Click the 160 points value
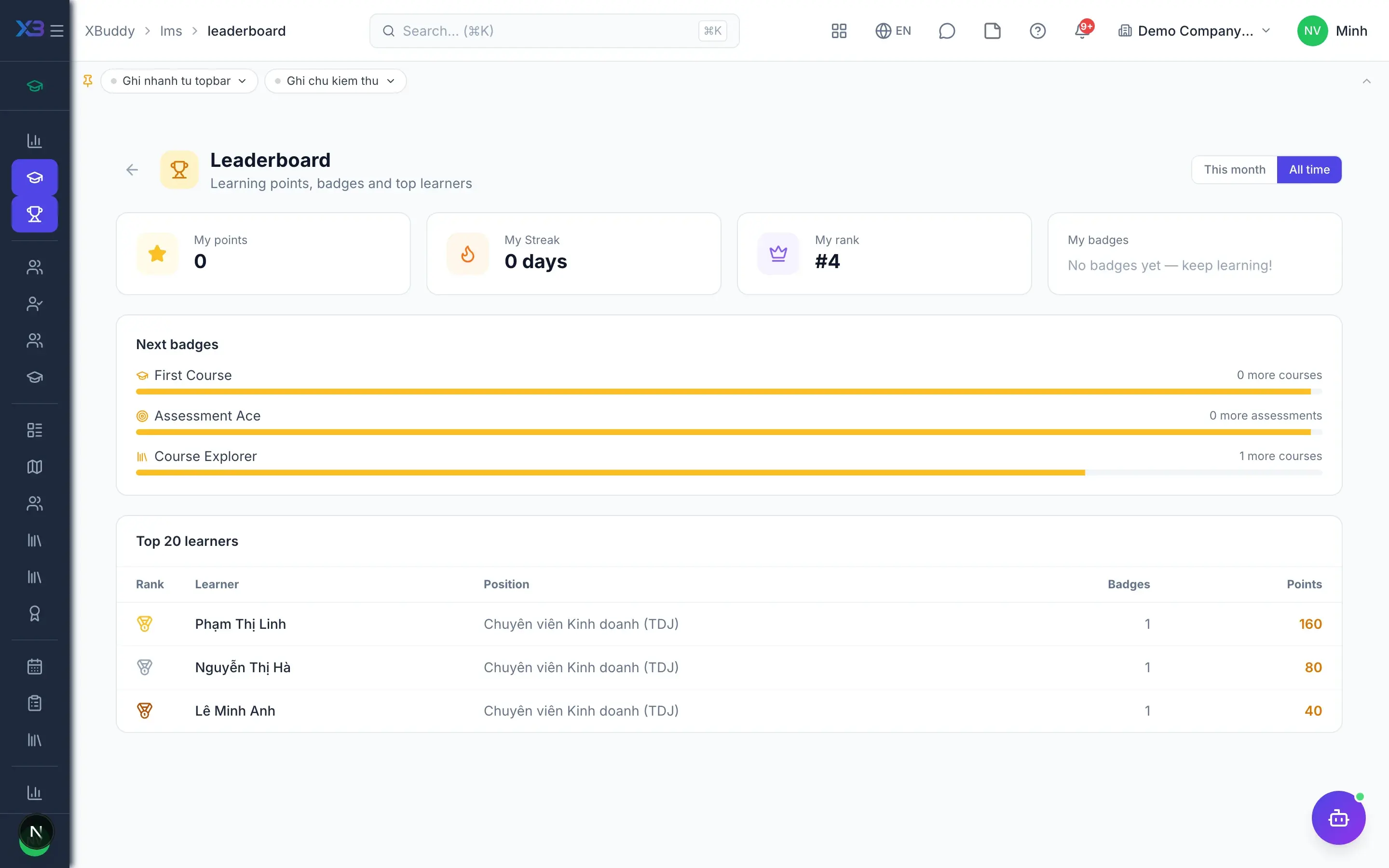The image size is (1389, 868). 1310,624
